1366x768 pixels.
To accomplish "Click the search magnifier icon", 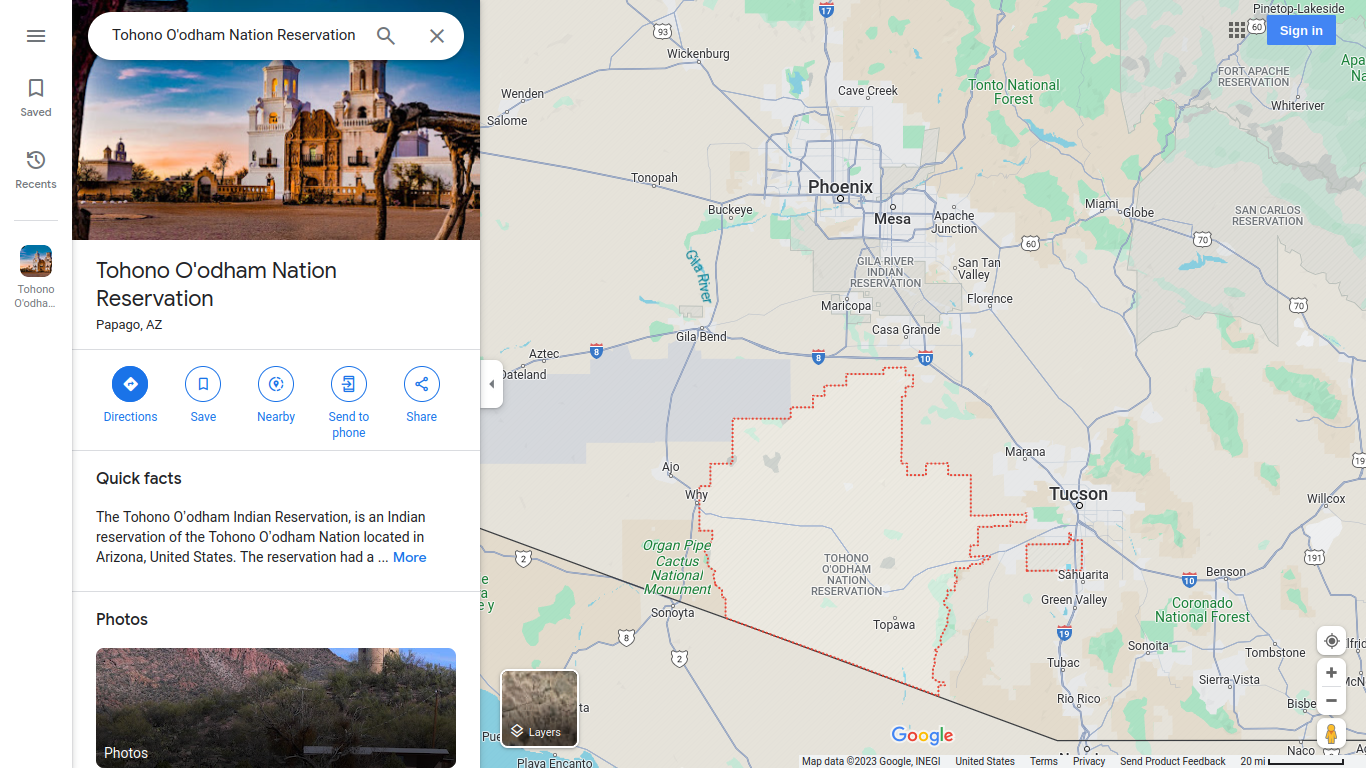I will coord(386,36).
